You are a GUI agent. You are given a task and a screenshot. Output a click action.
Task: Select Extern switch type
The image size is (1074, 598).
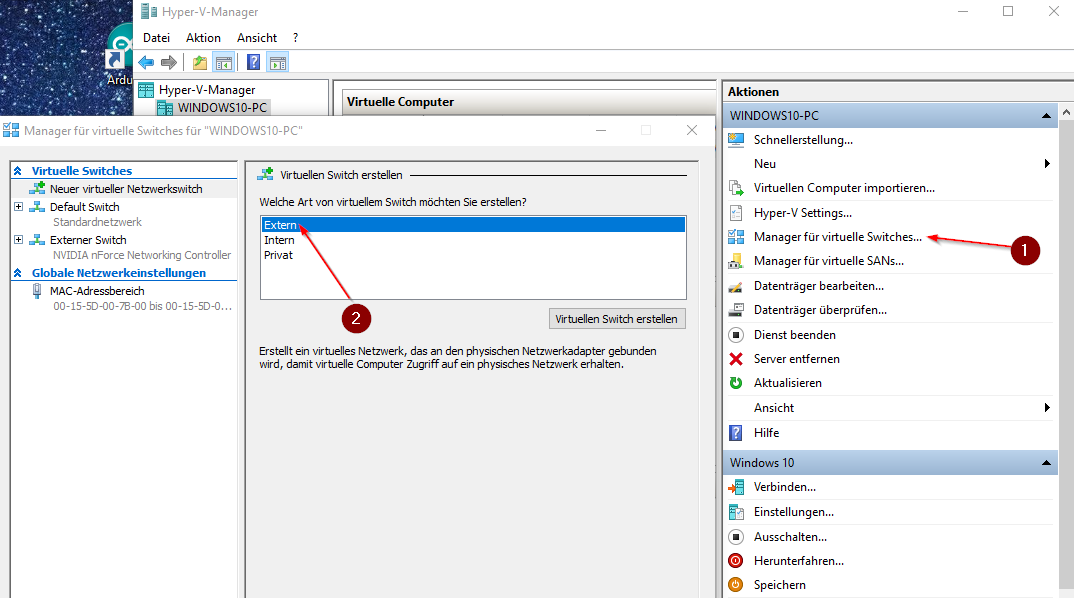[473, 225]
